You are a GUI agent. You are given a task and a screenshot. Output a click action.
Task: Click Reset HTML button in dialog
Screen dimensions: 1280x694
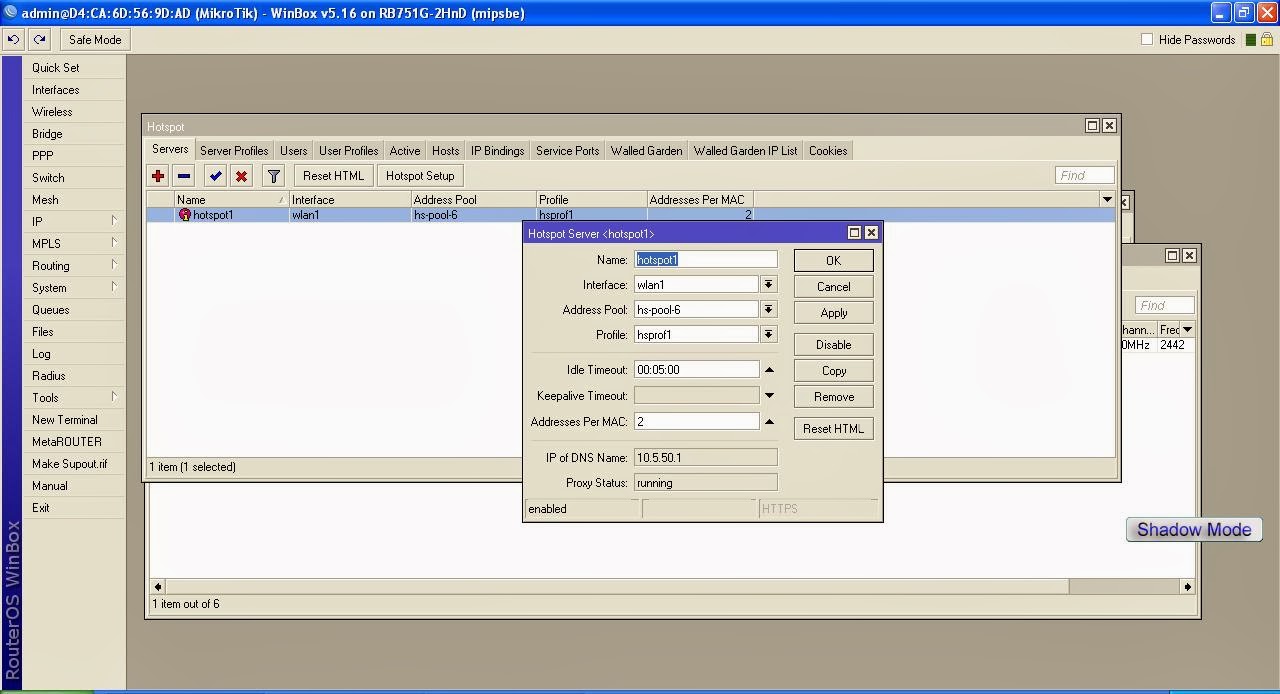(833, 428)
